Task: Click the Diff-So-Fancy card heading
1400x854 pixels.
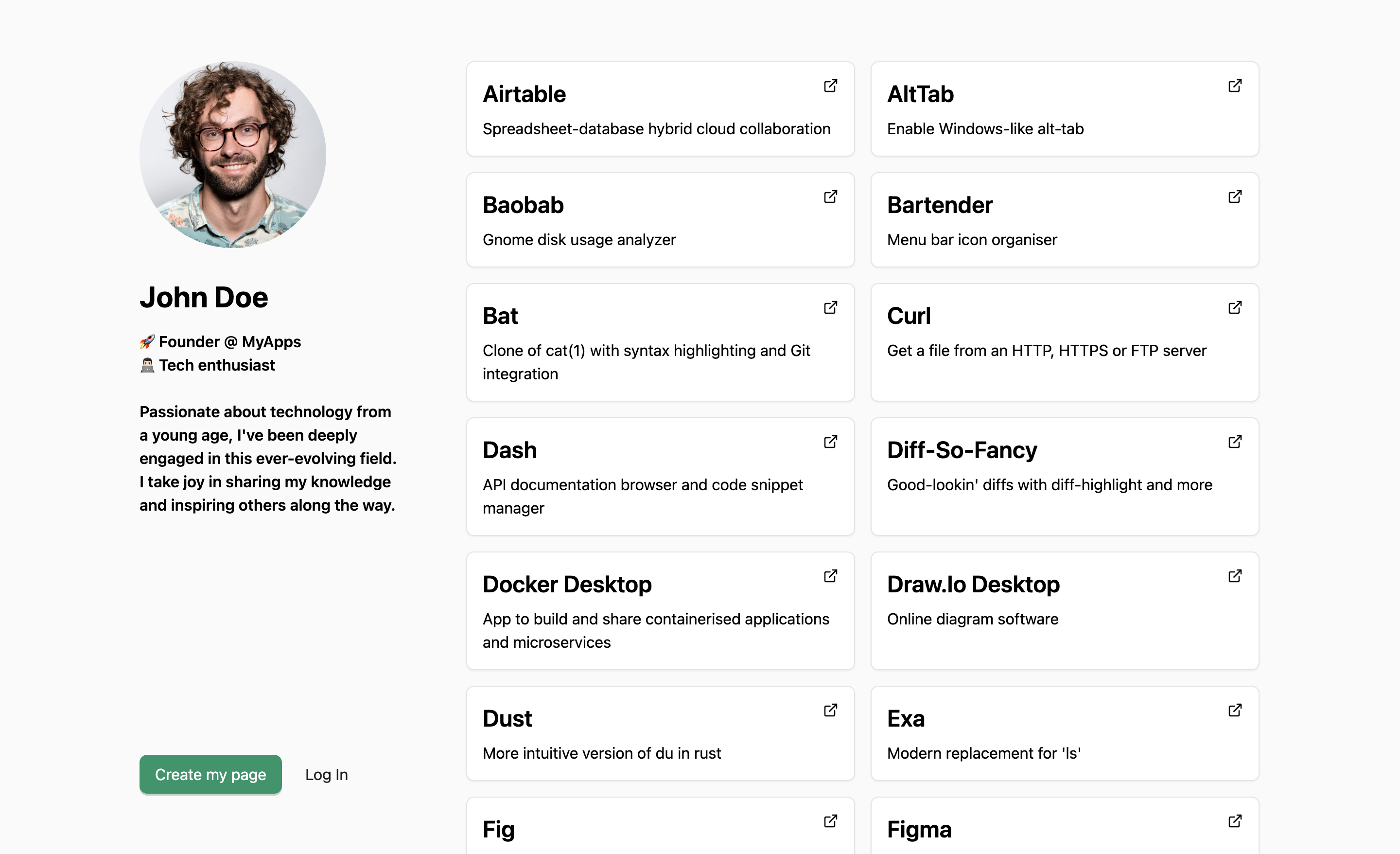Action: pyautogui.click(x=962, y=450)
